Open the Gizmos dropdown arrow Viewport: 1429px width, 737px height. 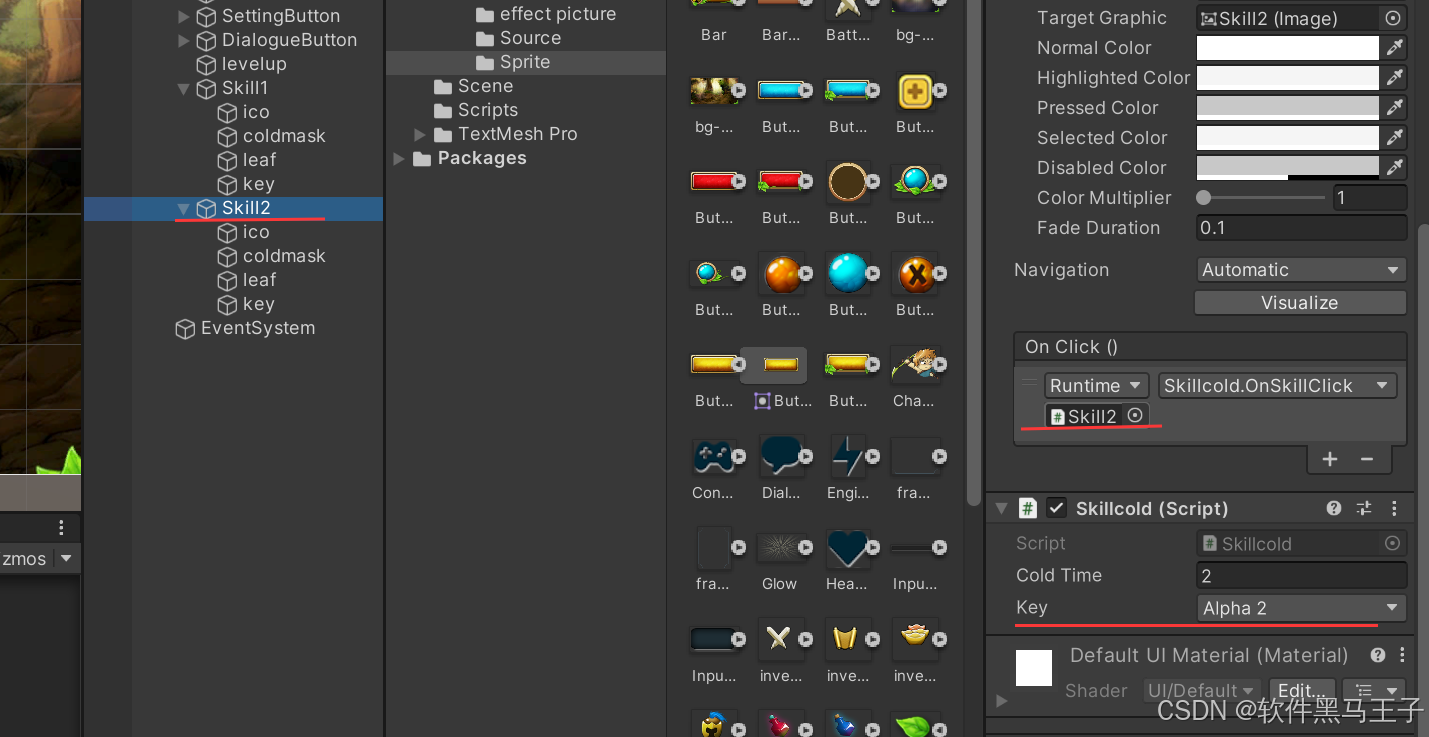coord(66,558)
